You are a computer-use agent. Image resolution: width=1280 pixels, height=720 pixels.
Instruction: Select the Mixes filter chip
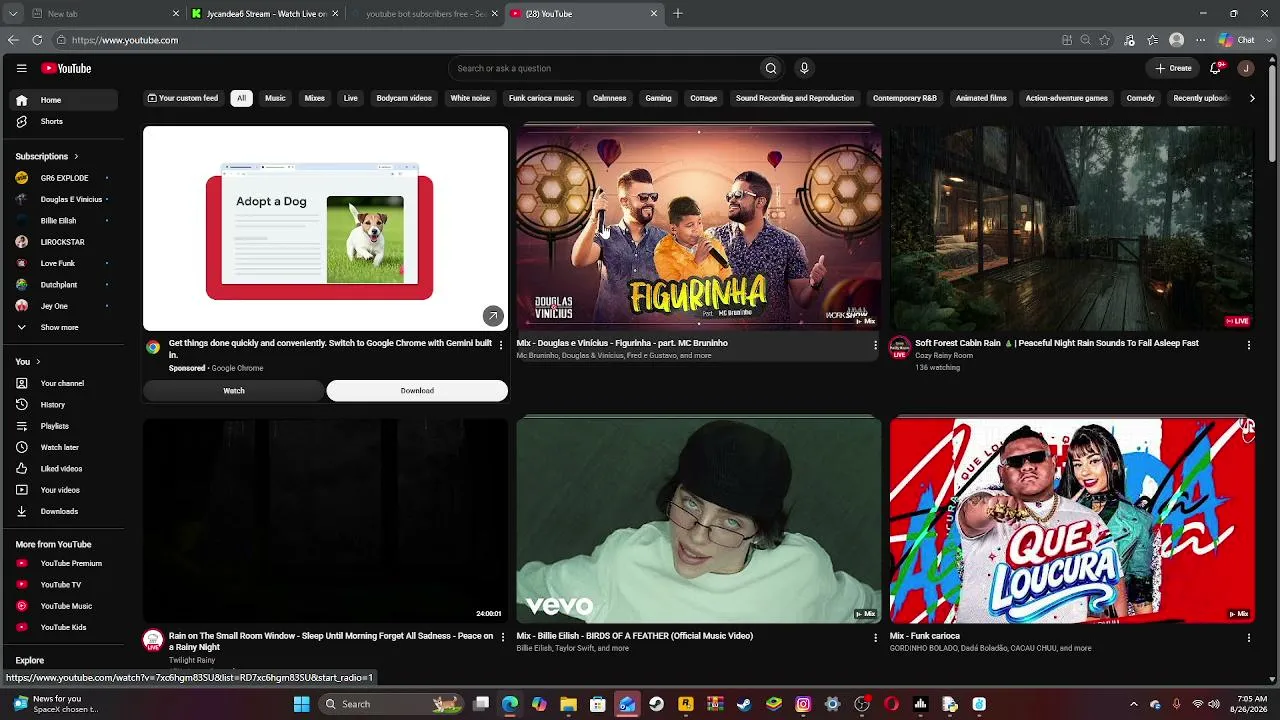(315, 98)
